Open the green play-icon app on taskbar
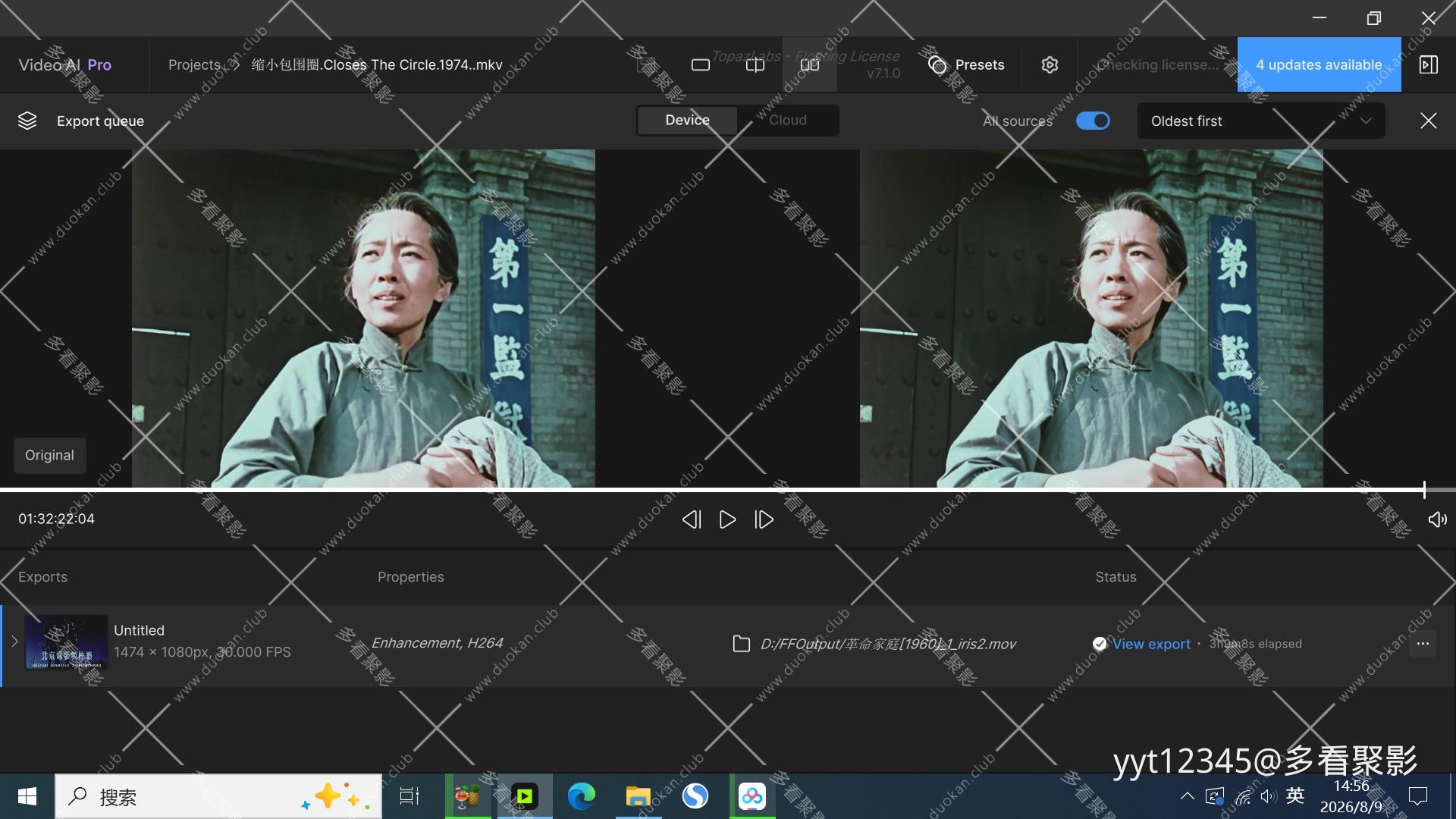The image size is (1456, 819). click(x=524, y=796)
